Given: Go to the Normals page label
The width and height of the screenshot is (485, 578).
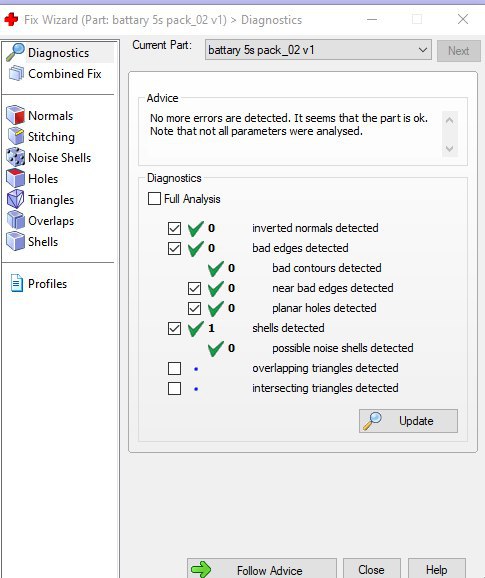Looking at the screenshot, I should point(50,116).
